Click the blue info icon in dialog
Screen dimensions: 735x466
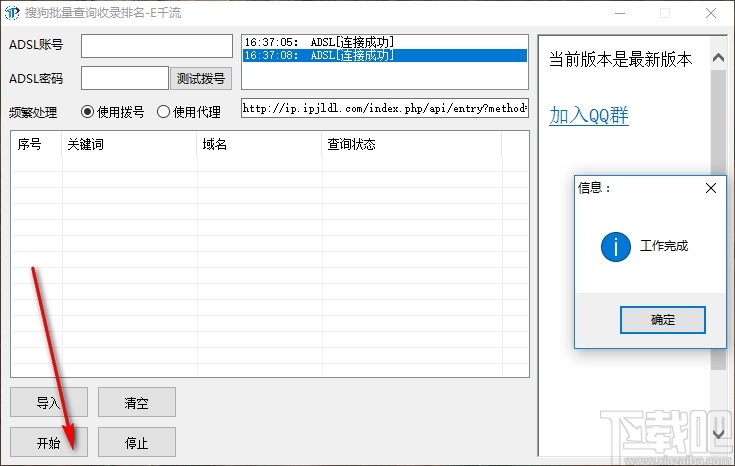(x=615, y=247)
